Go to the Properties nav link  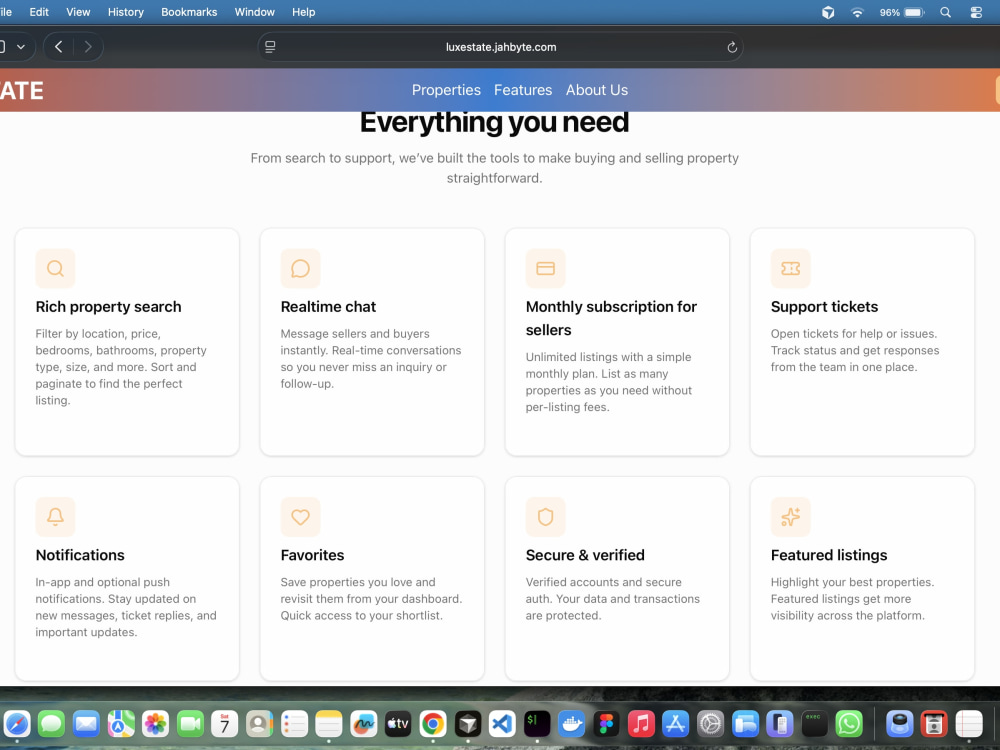click(446, 90)
